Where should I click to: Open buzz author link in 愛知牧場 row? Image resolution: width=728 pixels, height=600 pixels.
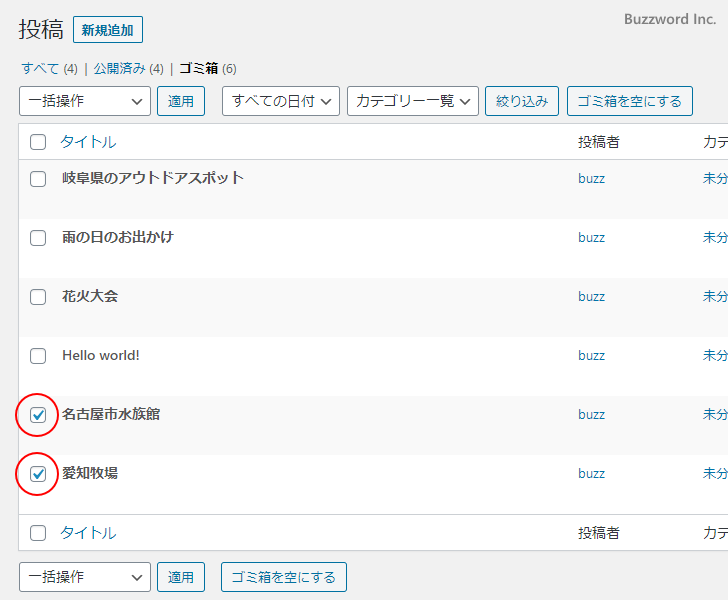click(592, 474)
